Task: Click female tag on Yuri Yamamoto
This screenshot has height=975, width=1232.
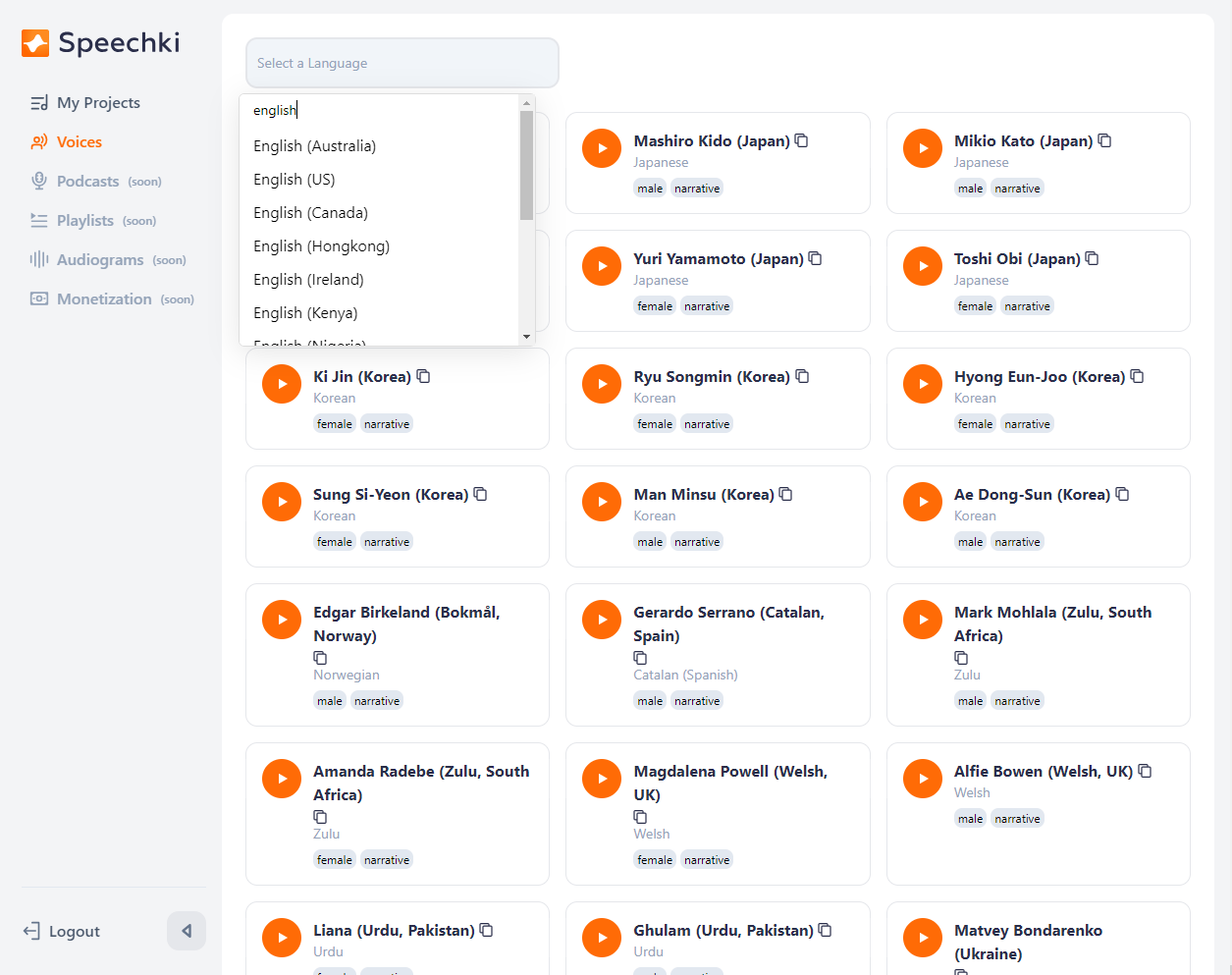Action: [x=655, y=306]
